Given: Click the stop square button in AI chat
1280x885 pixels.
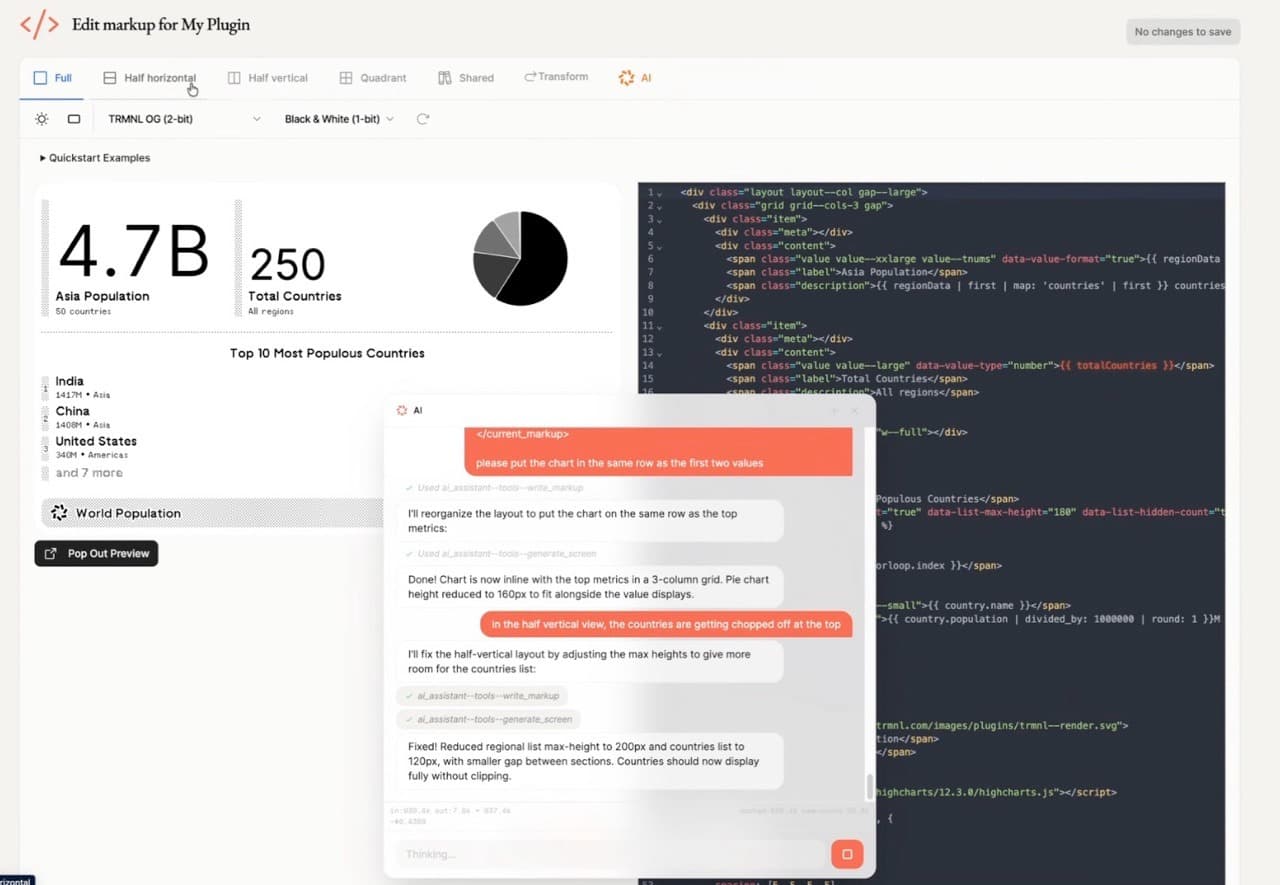Looking at the screenshot, I should 847,854.
